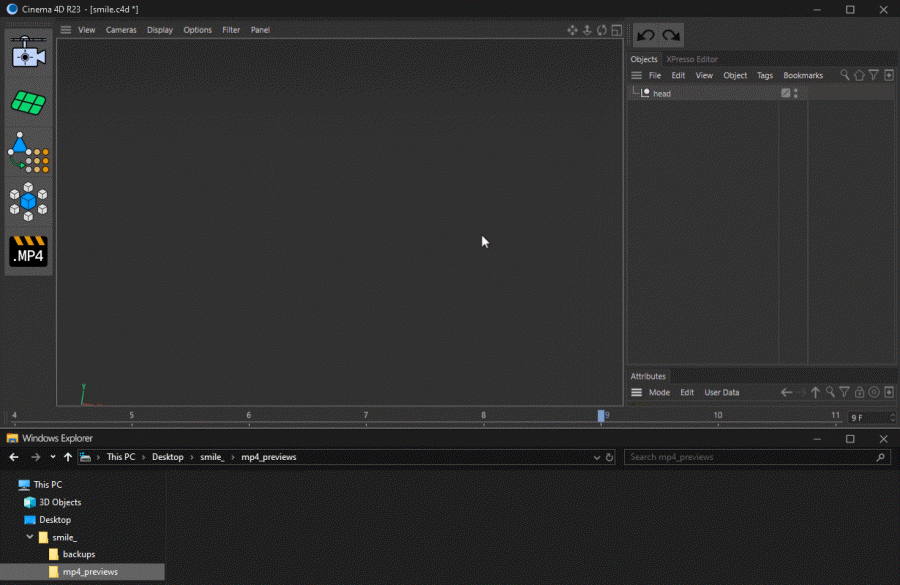Switch to the XPresso Editor tab
Screen dimensions: 900x585
692,59
